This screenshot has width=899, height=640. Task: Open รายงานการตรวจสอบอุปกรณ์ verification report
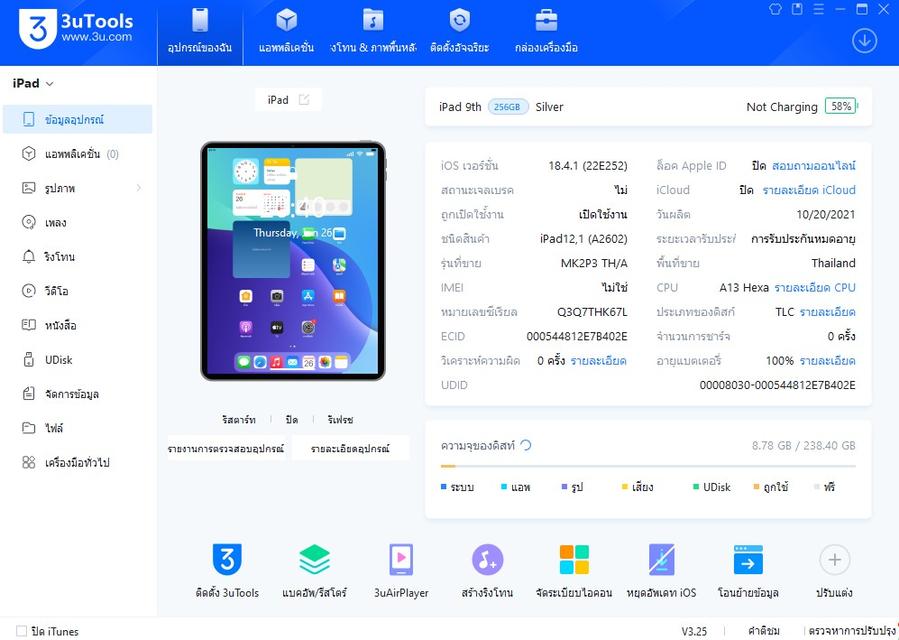pyautogui.click(x=226, y=448)
